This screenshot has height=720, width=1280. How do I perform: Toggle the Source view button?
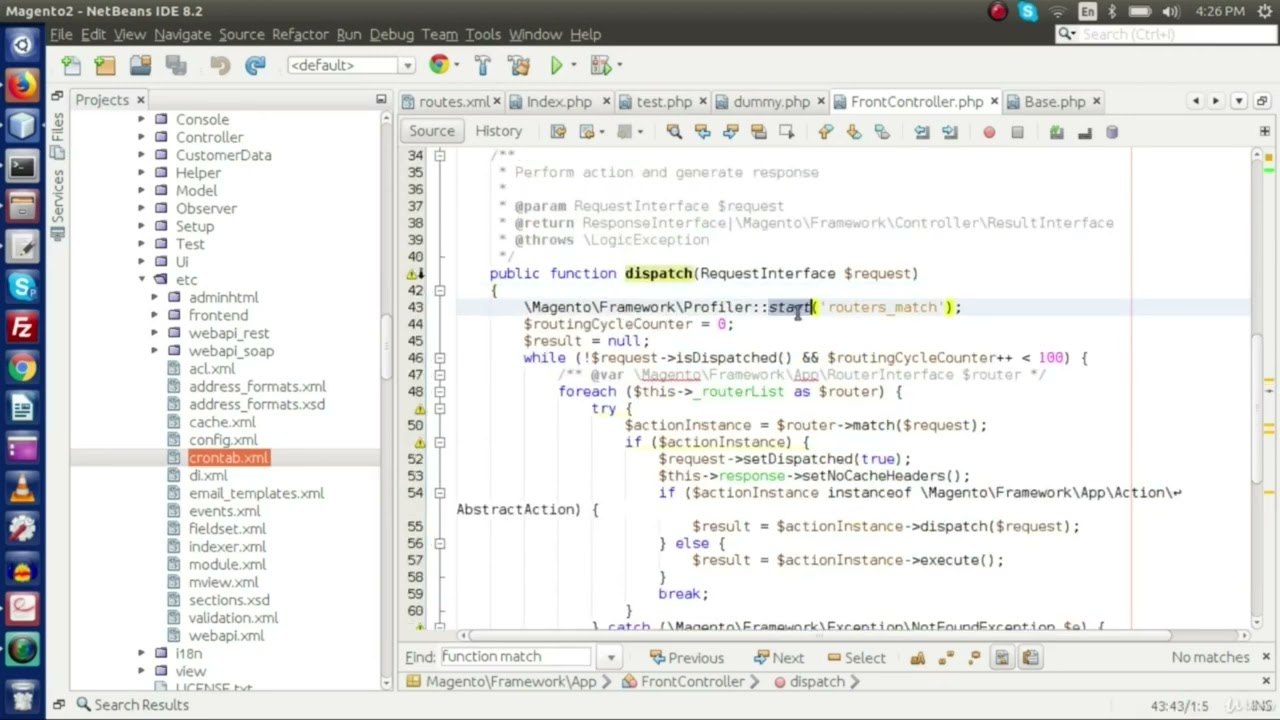click(x=432, y=131)
